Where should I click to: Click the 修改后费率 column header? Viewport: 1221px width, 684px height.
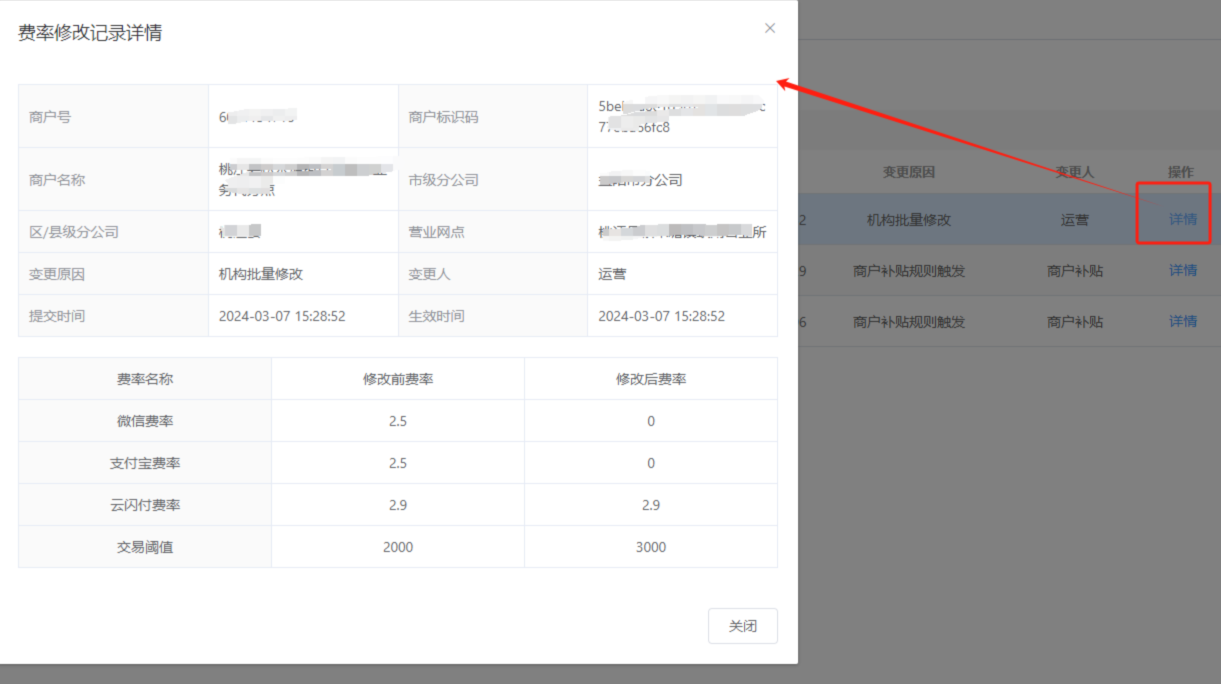point(650,379)
